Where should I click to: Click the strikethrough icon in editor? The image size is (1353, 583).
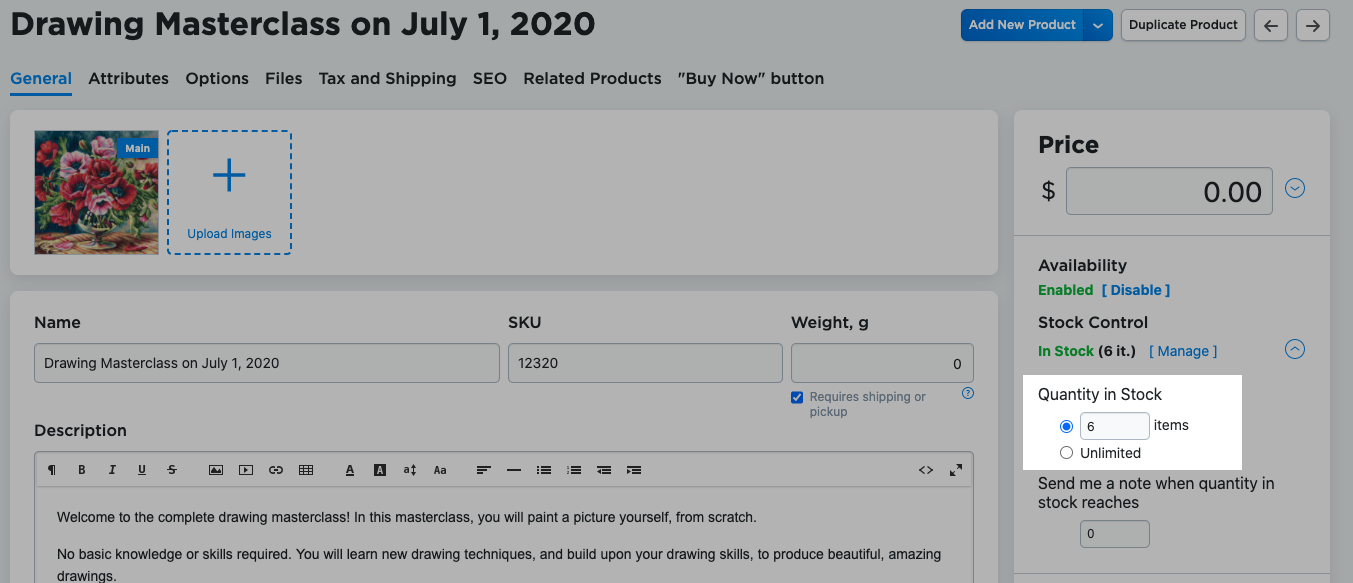172,470
